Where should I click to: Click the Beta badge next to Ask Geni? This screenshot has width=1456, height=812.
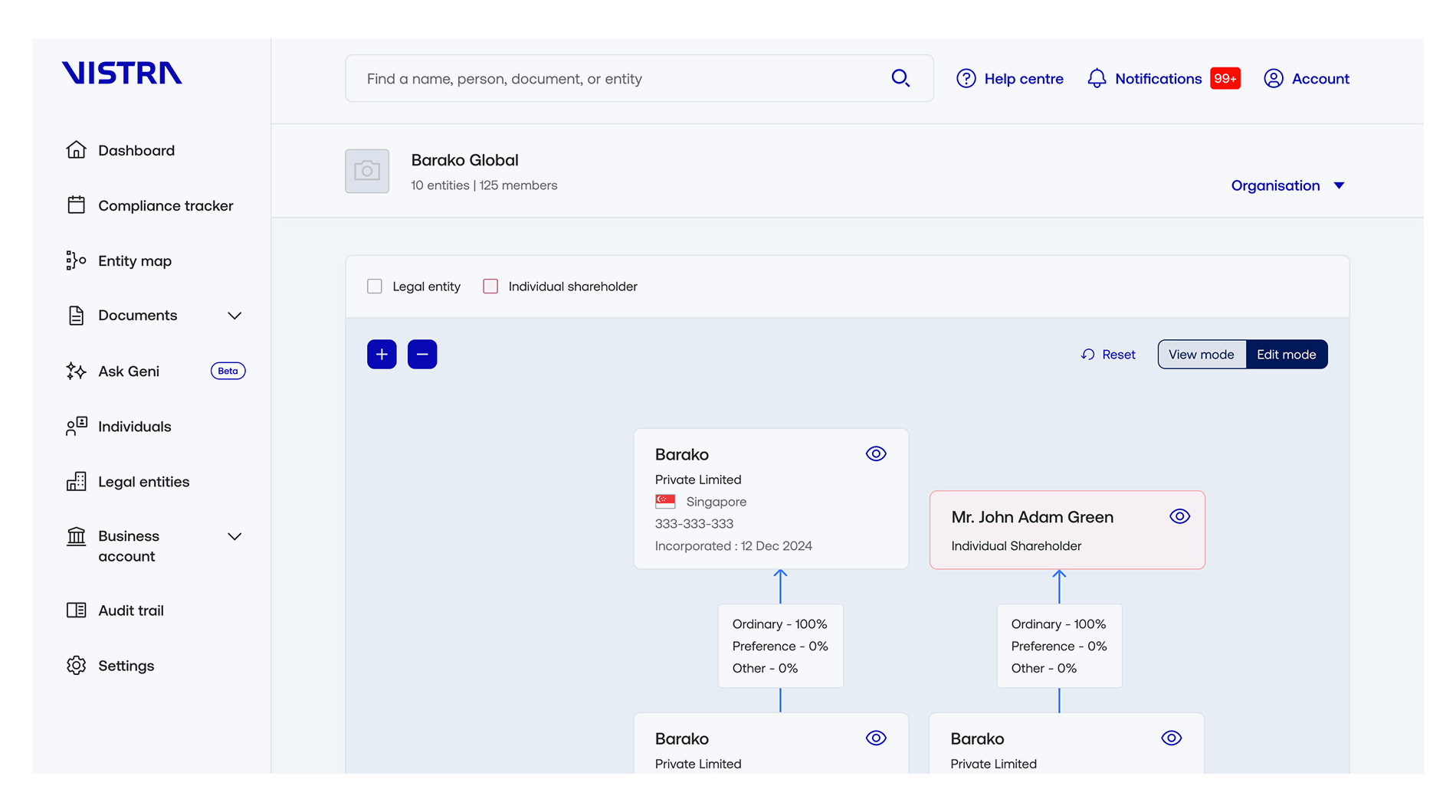pyautogui.click(x=228, y=371)
